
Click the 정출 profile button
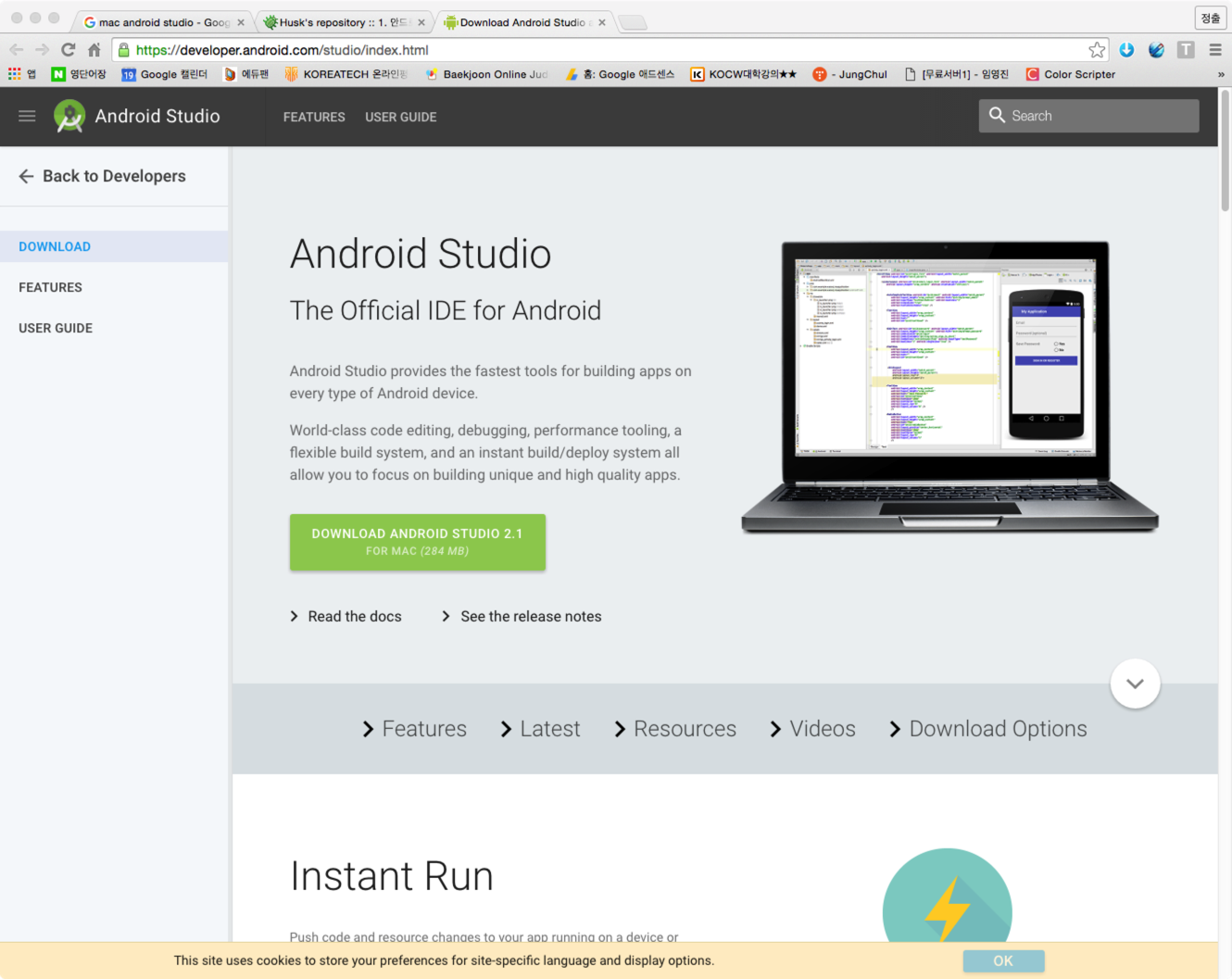click(1210, 18)
